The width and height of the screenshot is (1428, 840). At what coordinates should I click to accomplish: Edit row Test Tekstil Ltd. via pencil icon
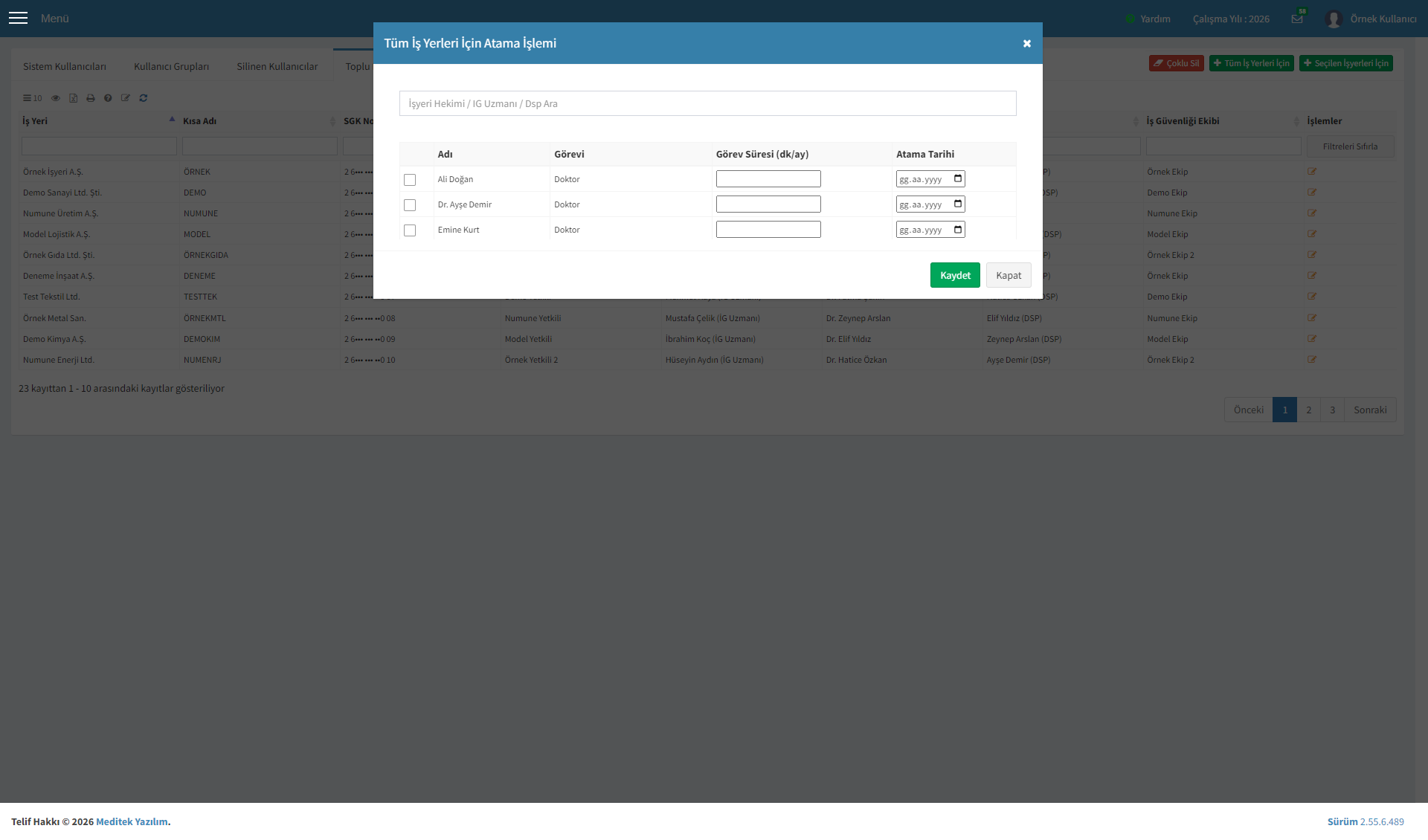pyautogui.click(x=1312, y=297)
